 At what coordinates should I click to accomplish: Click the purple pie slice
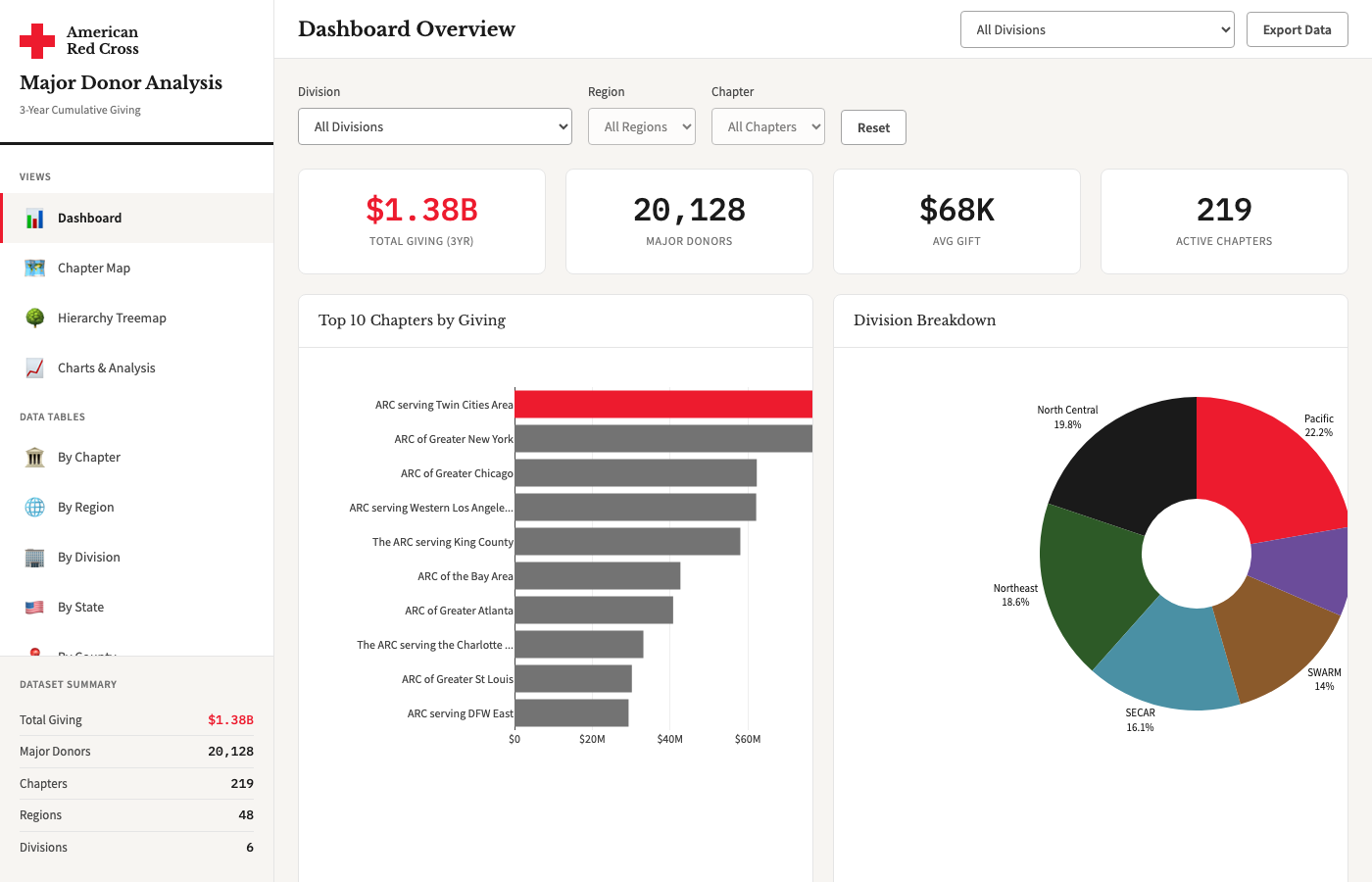pos(1303,568)
